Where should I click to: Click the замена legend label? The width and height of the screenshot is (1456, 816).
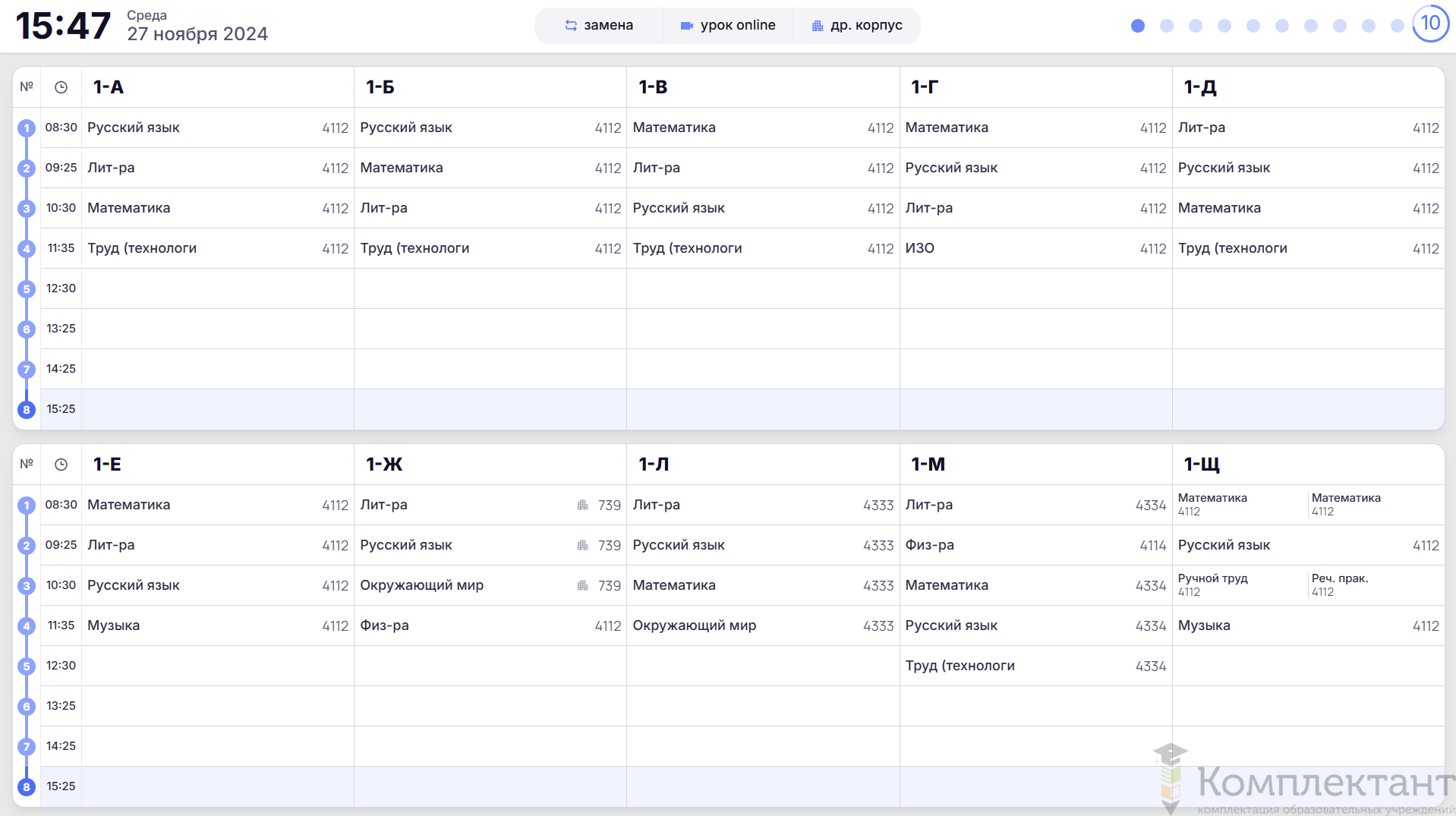coord(608,26)
